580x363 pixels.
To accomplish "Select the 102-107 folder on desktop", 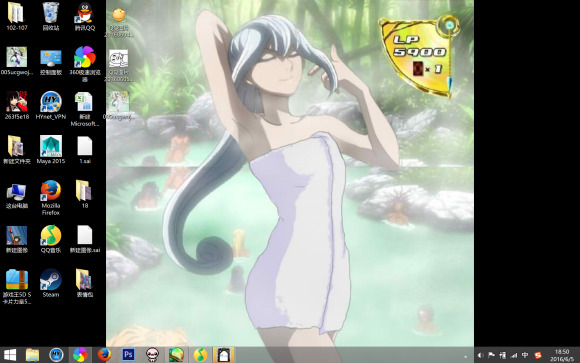I will pos(16,13).
